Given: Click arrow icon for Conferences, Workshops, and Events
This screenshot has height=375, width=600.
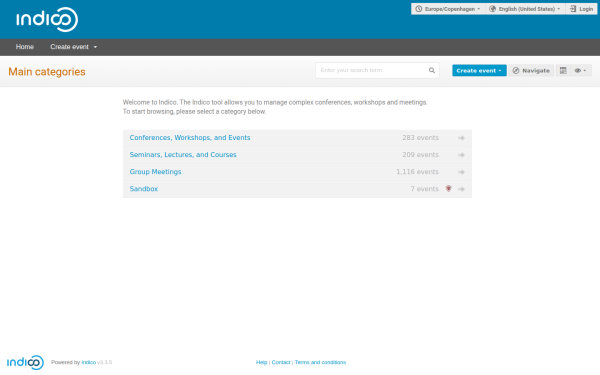Looking at the screenshot, I should click(461, 138).
